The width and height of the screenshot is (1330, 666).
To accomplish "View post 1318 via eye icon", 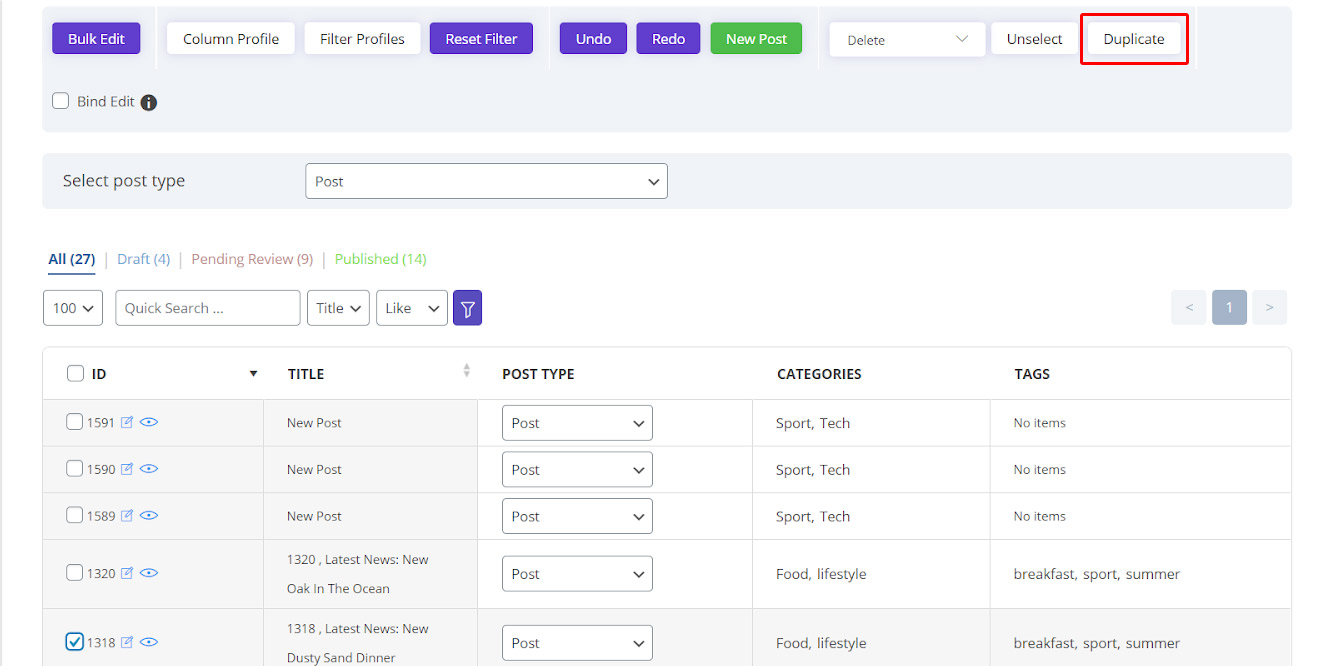I will (x=149, y=642).
